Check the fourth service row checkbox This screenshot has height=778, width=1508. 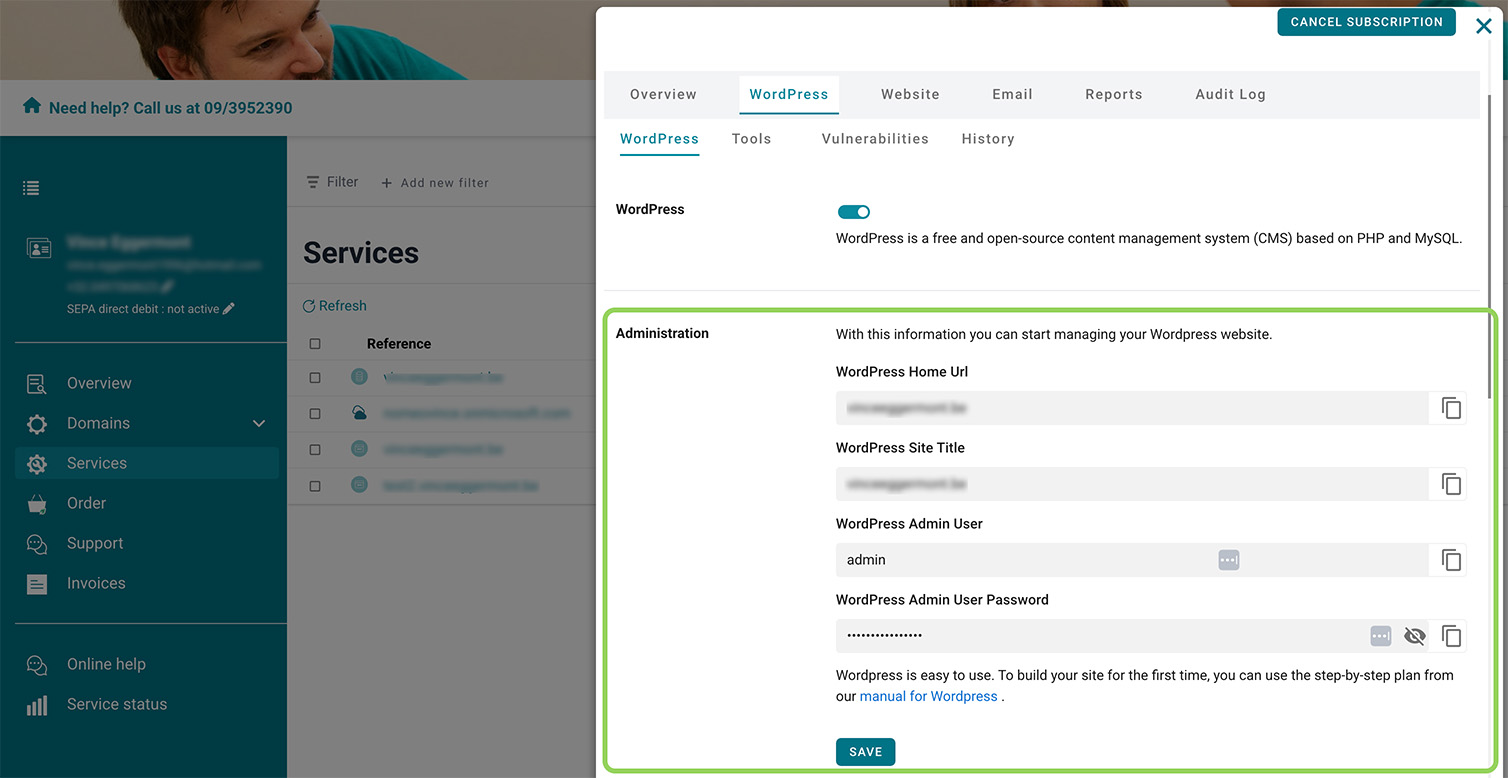coord(315,486)
